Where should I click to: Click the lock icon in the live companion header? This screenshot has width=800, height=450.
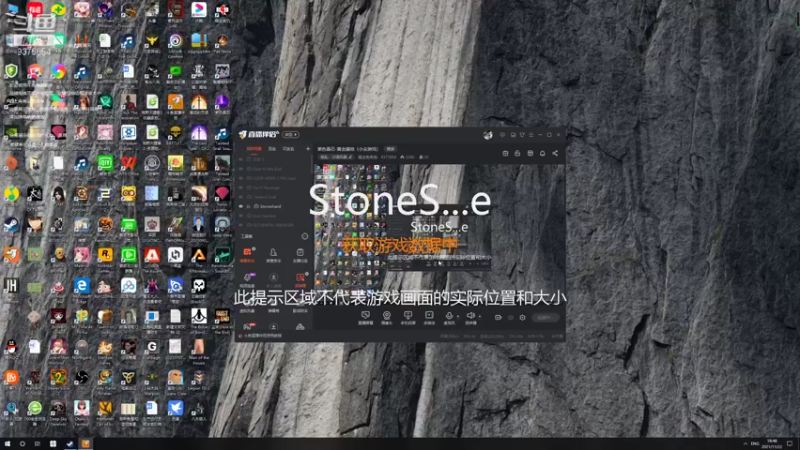point(517,153)
